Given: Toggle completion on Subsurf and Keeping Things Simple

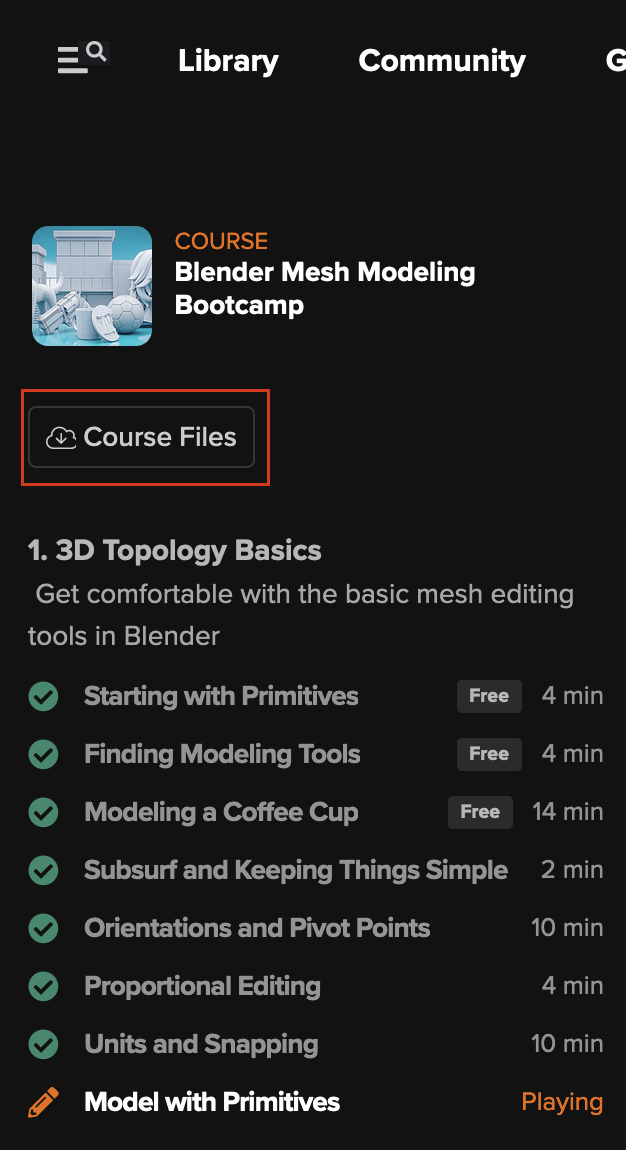Looking at the screenshot, I should [x=43, y=870].
